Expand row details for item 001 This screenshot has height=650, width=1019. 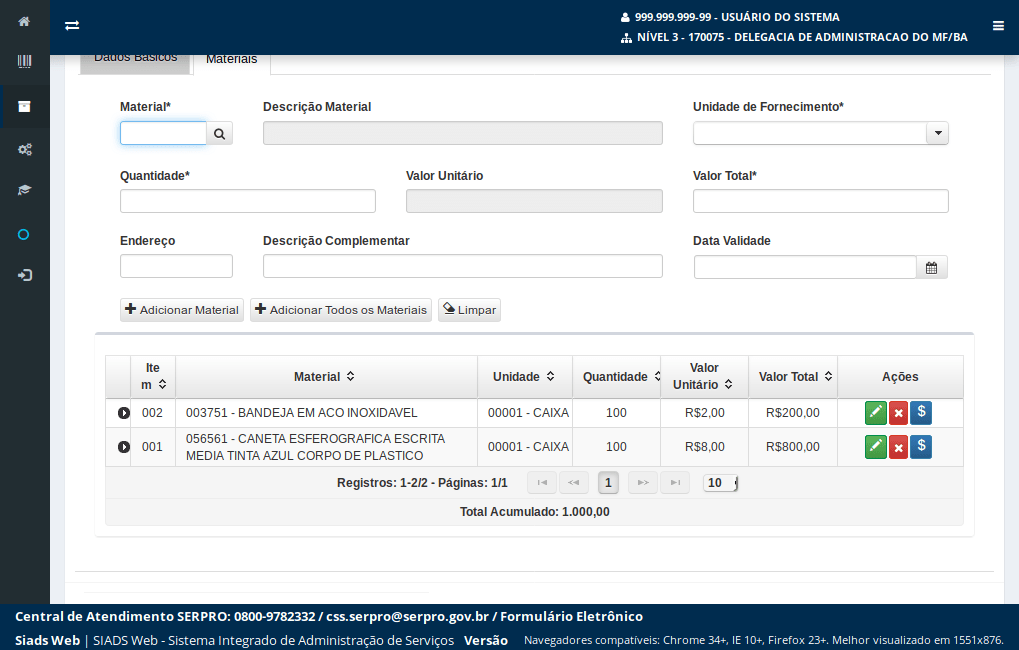(x=123, y=447)
